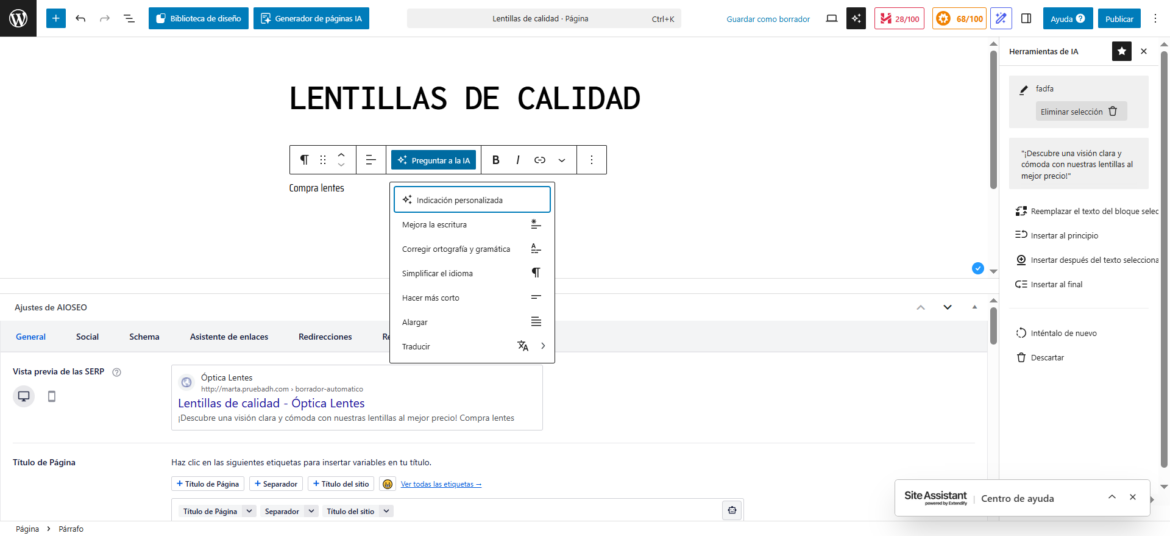Open the document overview list view
The image size is (1170, 536).
(x=129, y=19)
